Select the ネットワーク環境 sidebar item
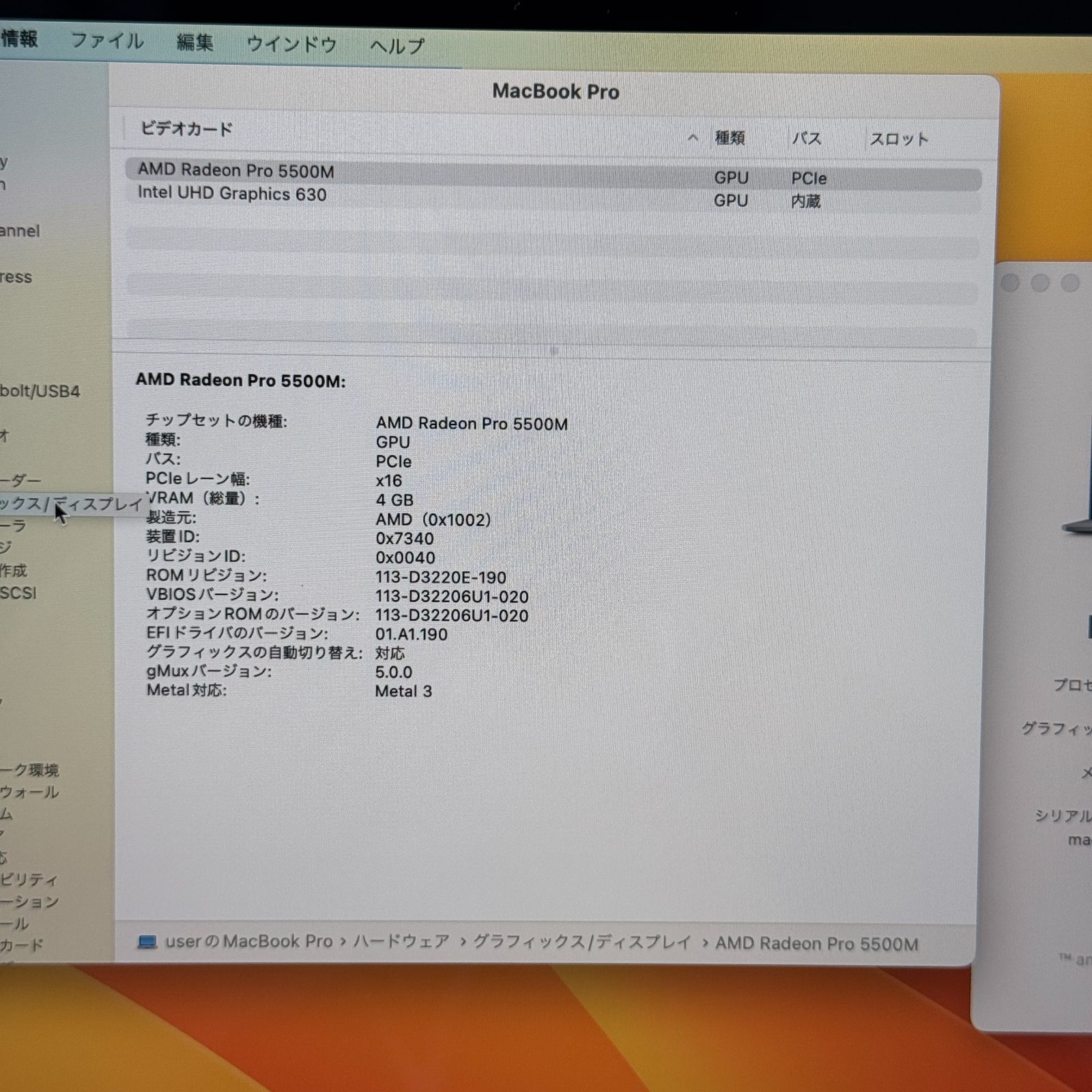The image size is (1092, 1092). (29, 770)
